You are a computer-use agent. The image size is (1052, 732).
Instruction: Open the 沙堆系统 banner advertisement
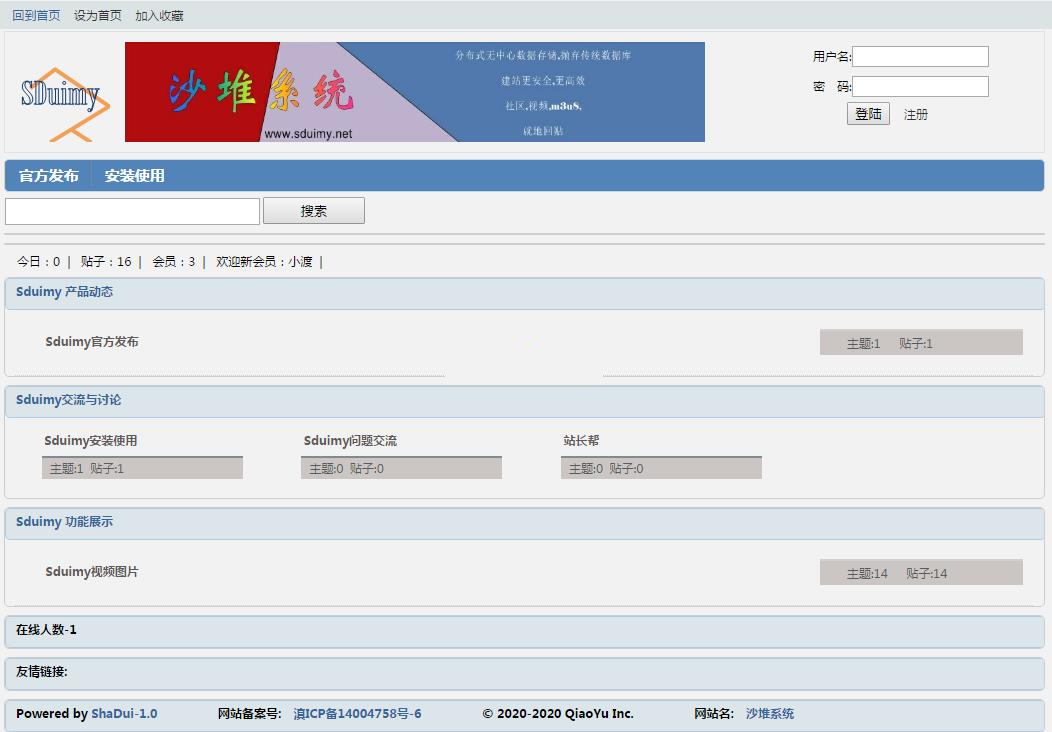click(415, 92)
